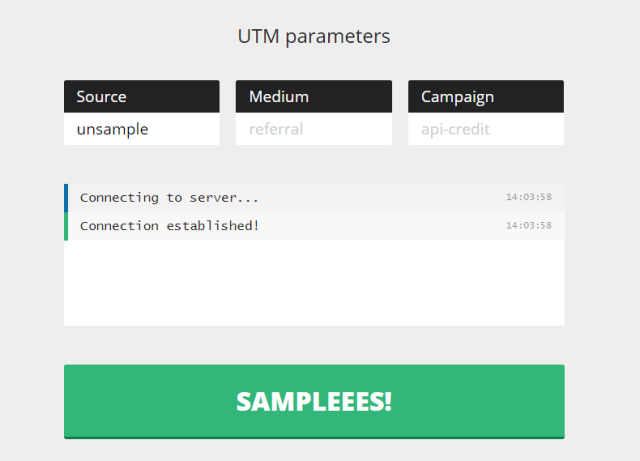Click the Campaign field with api-credit placeholder
The height and width of the screenshot is (461, 640).
pyautogui.click(x=485, y=129)
